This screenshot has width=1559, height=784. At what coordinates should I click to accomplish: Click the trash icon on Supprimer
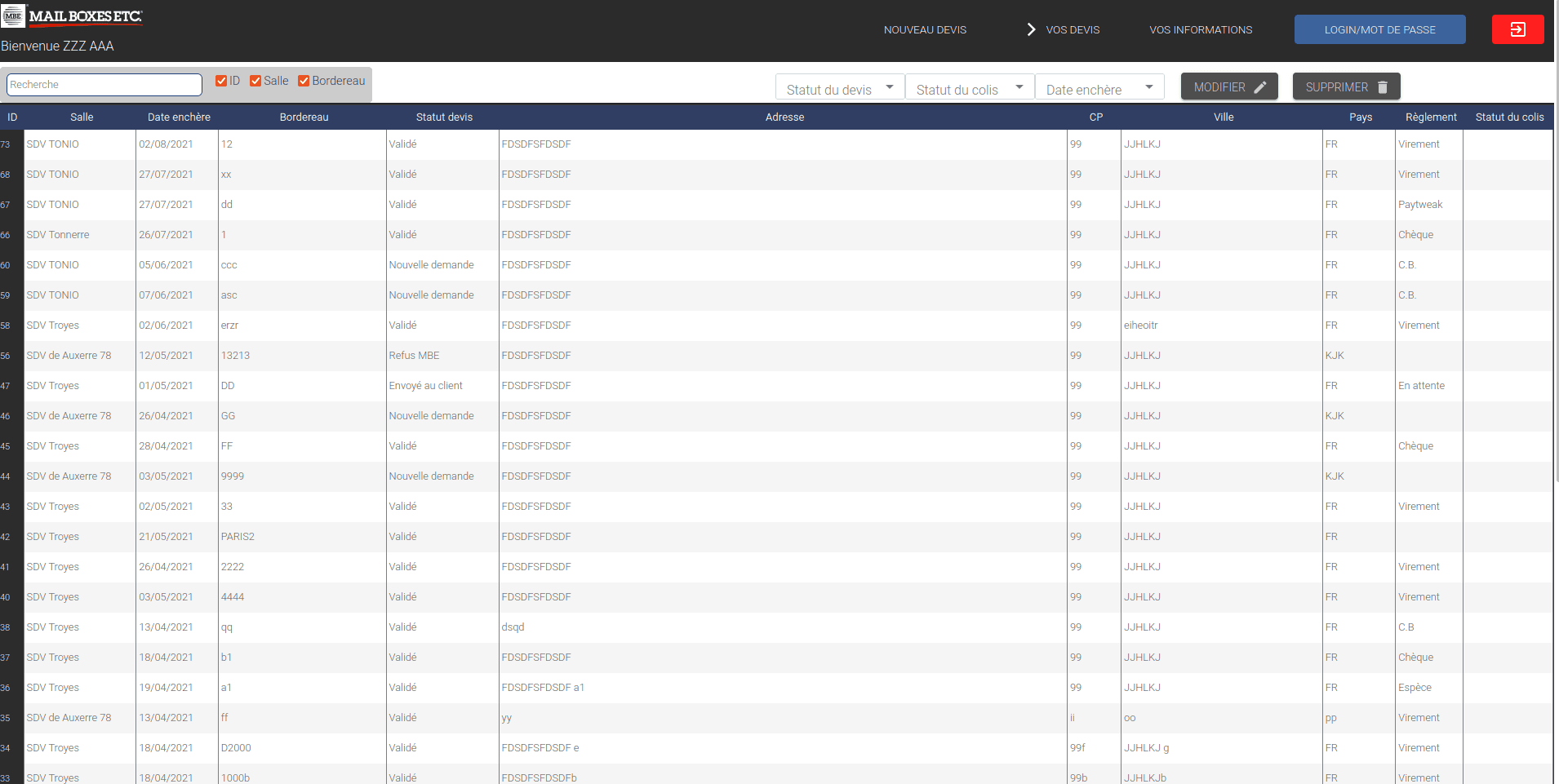(x=1383, y=87)
